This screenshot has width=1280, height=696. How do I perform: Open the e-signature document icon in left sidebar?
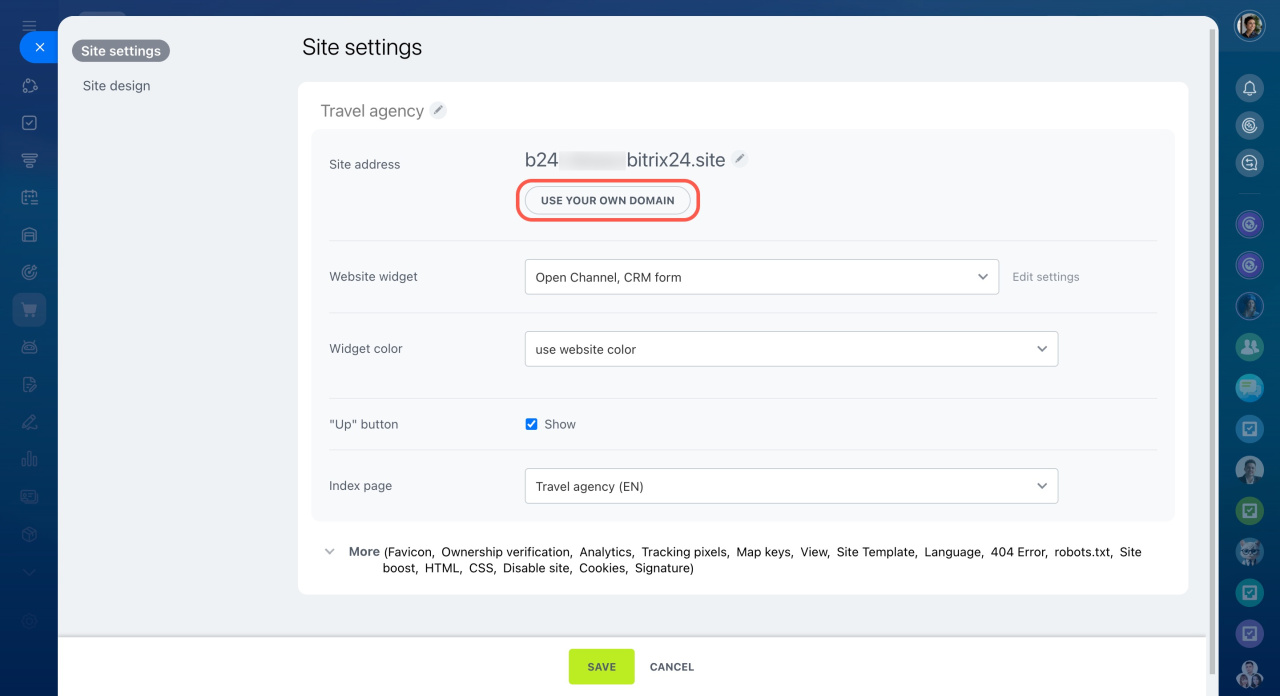click(29, 384)
